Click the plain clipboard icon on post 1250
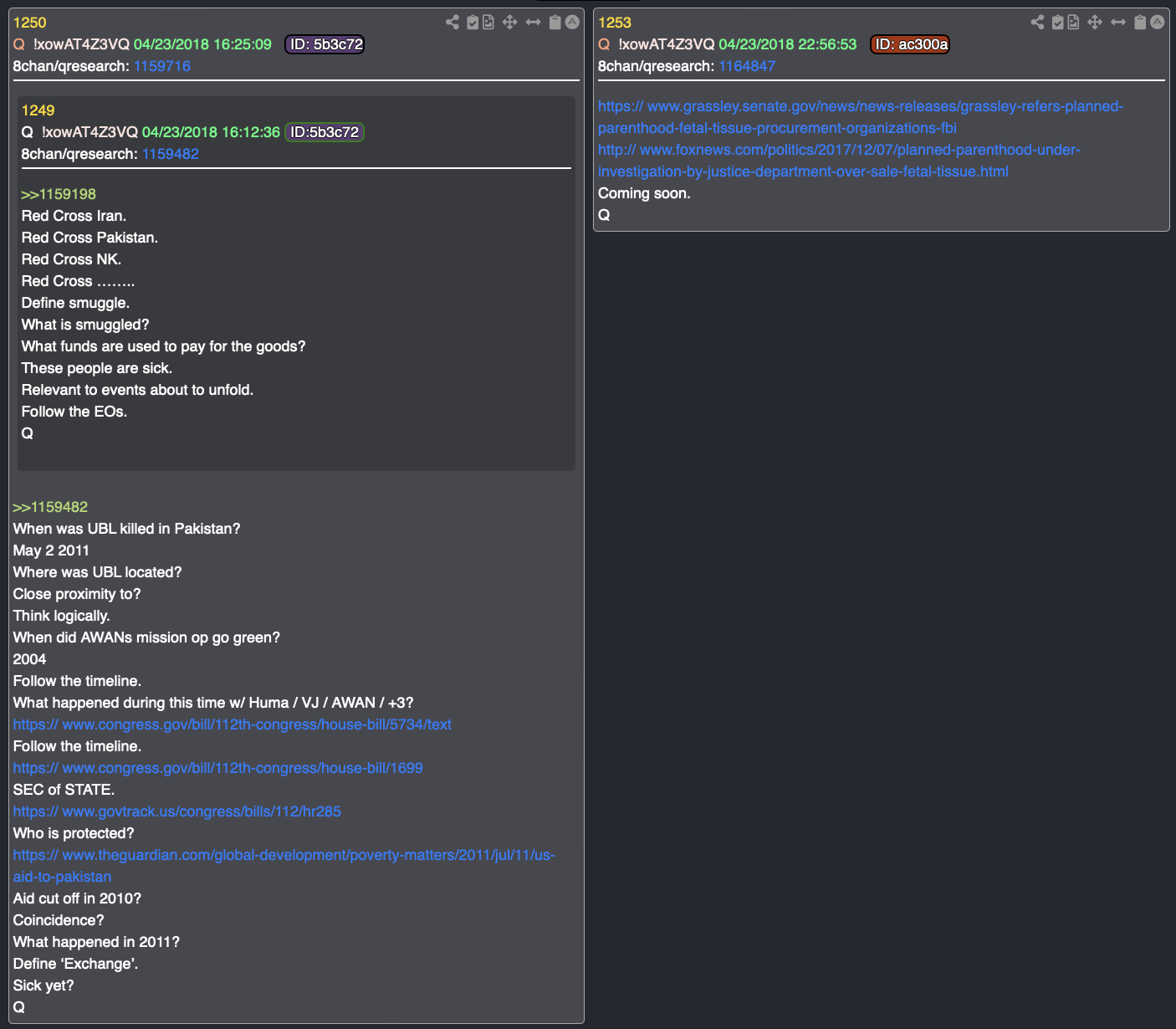The height and width of the screenshot is (1029, 1176). tap(555, 23)
